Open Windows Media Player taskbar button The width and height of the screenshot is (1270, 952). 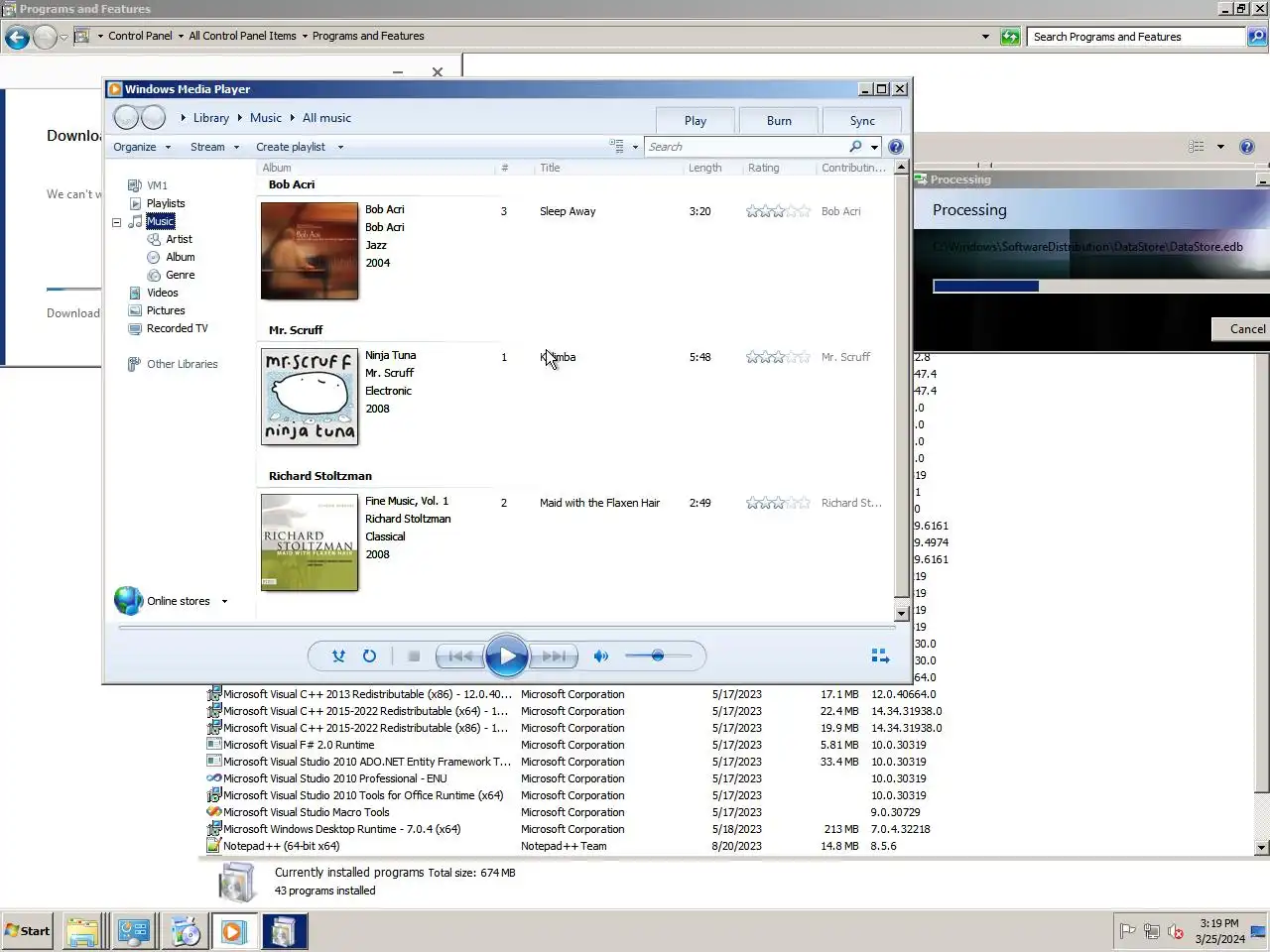click(233, 932)
